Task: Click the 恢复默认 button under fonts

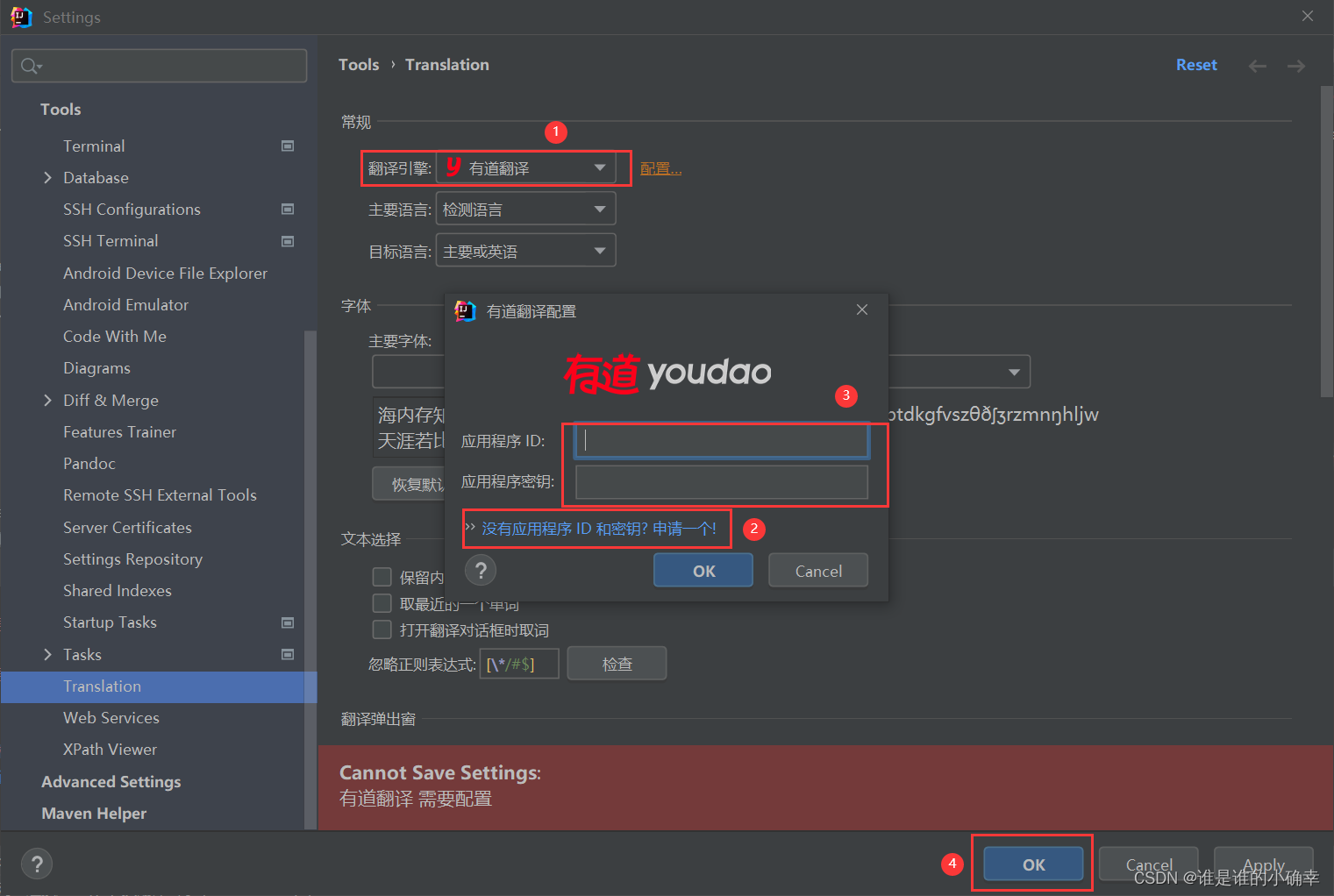Action: tap(409, 484)
